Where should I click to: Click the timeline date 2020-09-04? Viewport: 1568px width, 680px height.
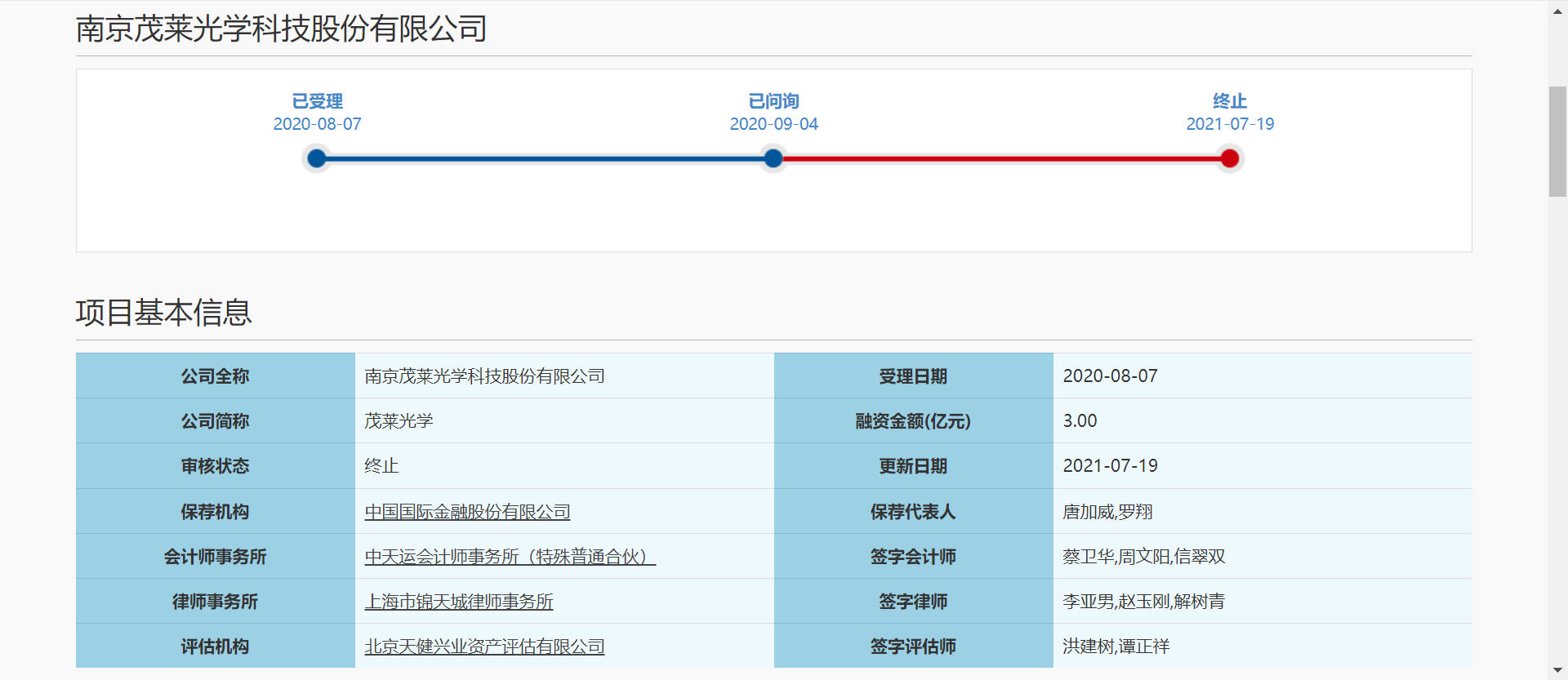[x=773, y=124]
